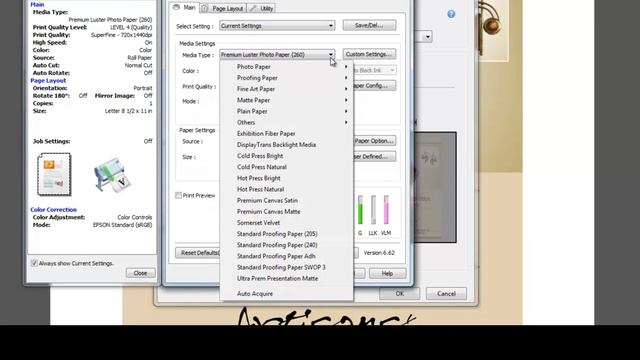
Task: Choose Hot Press Bright paper
Action: (x=287, y=178)
